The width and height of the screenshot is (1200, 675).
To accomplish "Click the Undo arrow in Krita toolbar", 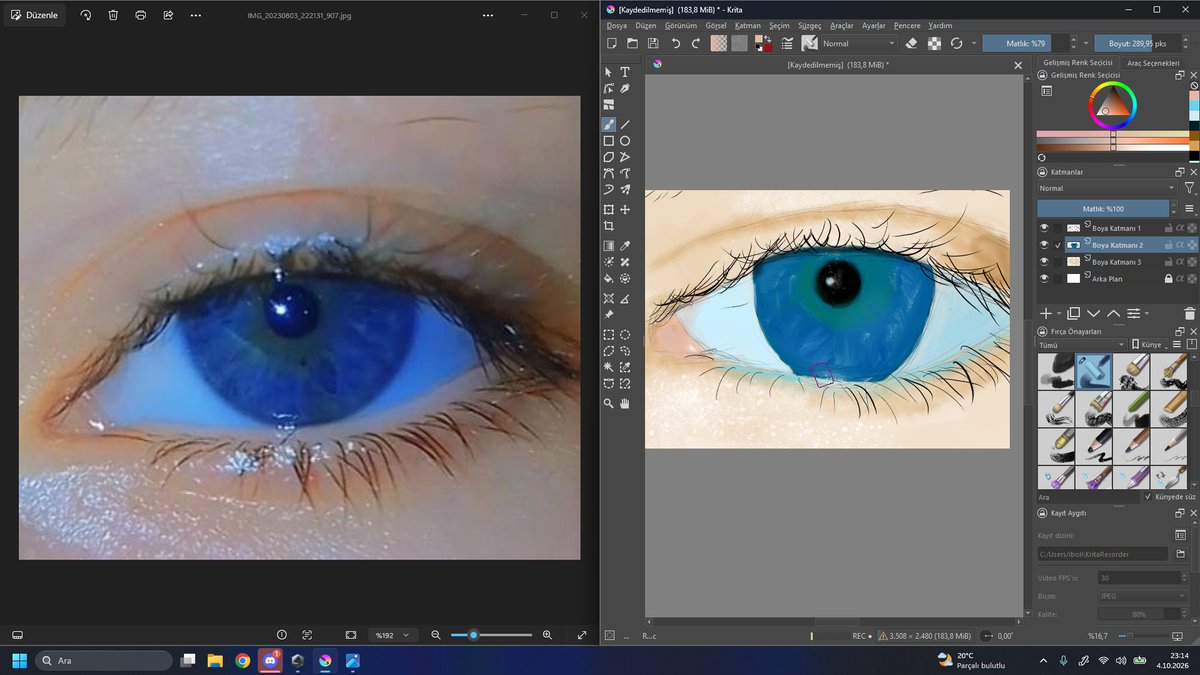I will coord(676,43).
